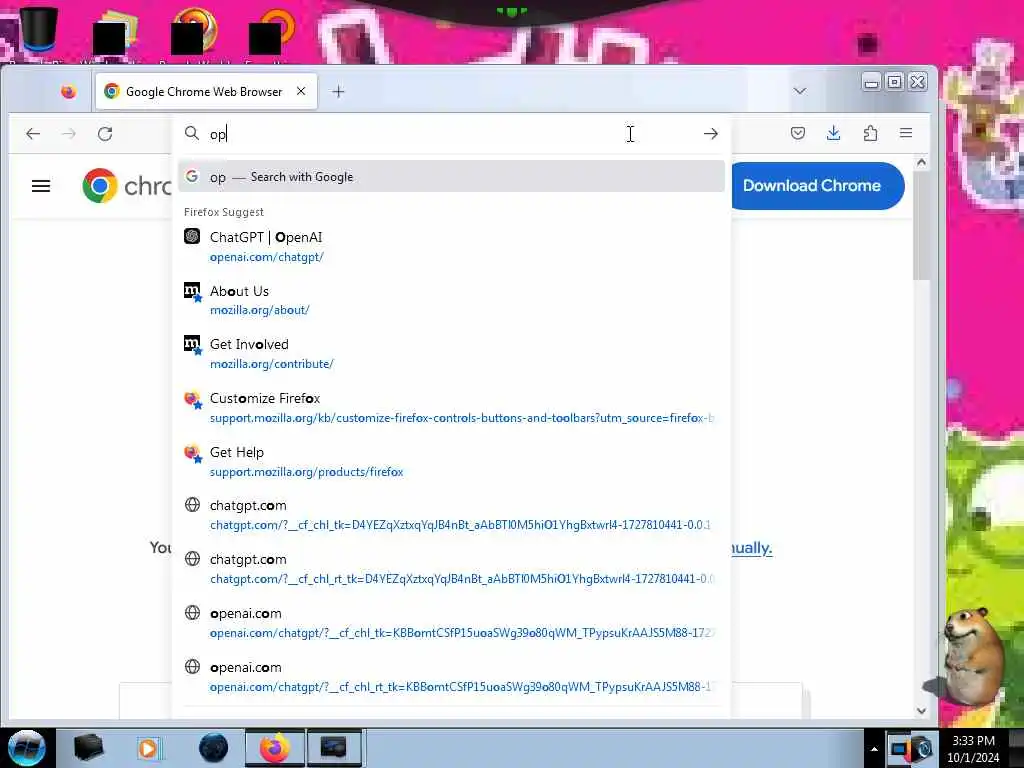The width and height of the screenshot is (1024, 768).
Task: Click the taskbar clock 3:33 PM
Action: (x=973, y=749)
